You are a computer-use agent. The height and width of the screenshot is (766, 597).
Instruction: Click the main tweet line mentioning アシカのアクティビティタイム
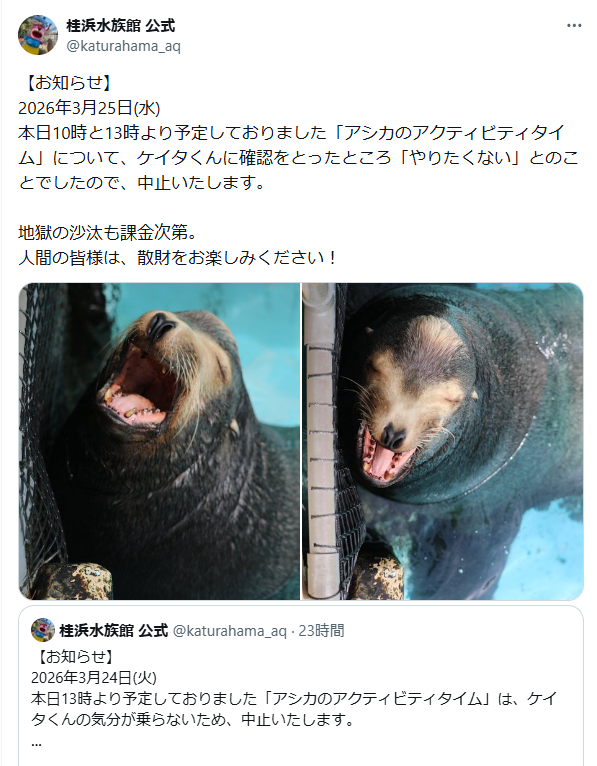[x=291, y=132]
